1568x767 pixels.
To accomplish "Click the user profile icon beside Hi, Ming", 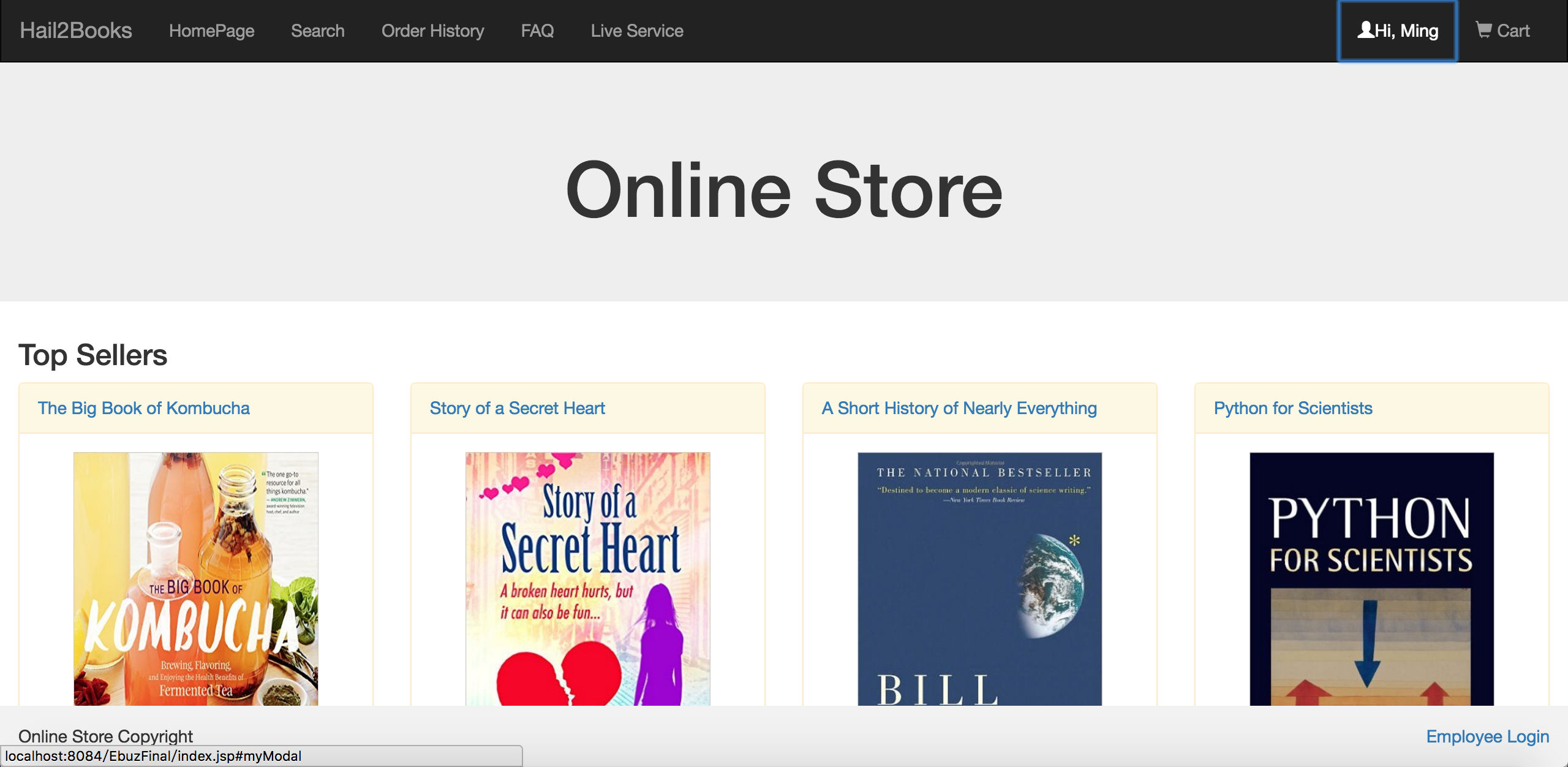I will point(1365,29).
